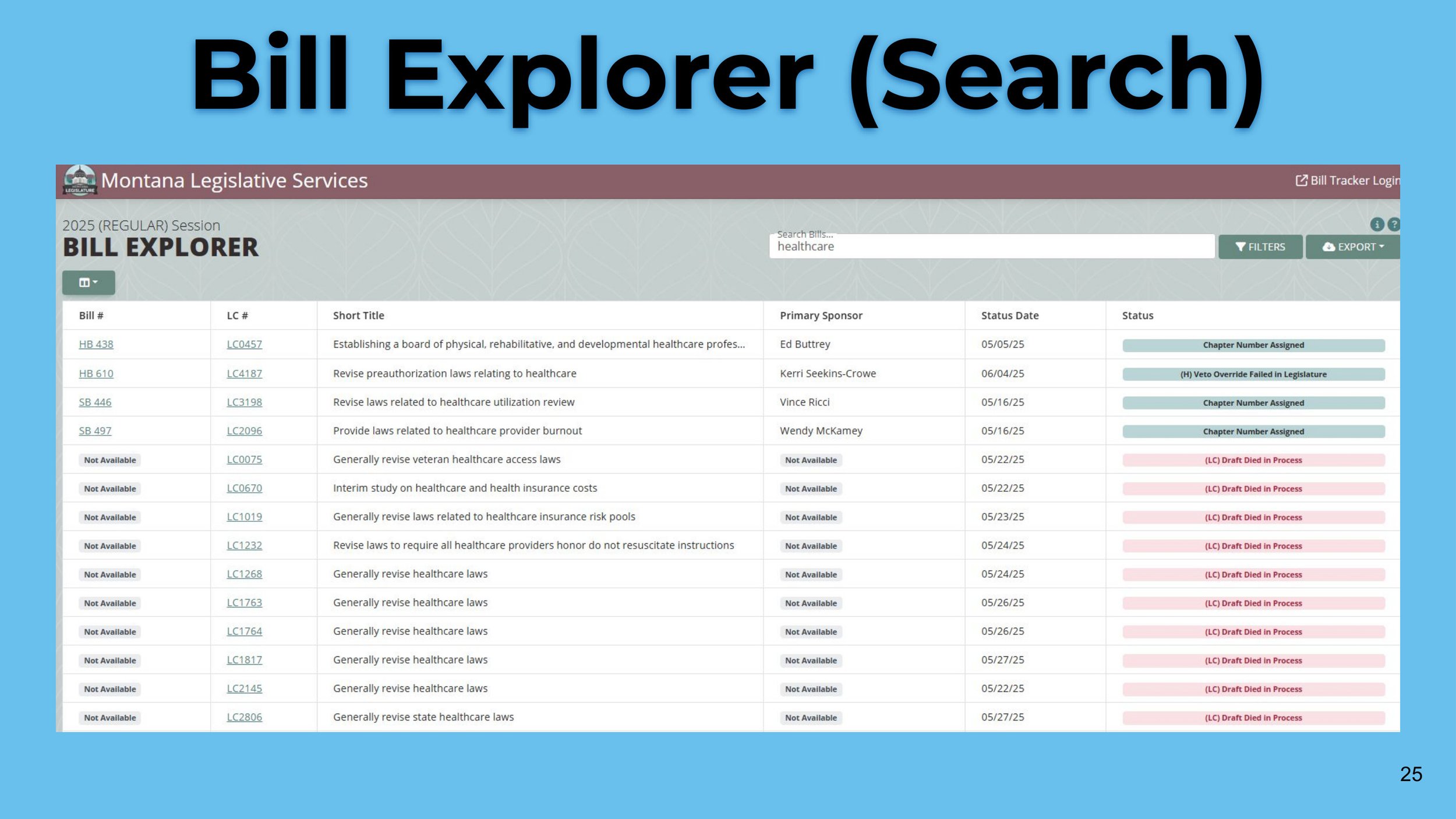Screen dimensions: 1456x819
Task: Click the info circle icon
Action: pyautogui.click(x=1377, y=224)
